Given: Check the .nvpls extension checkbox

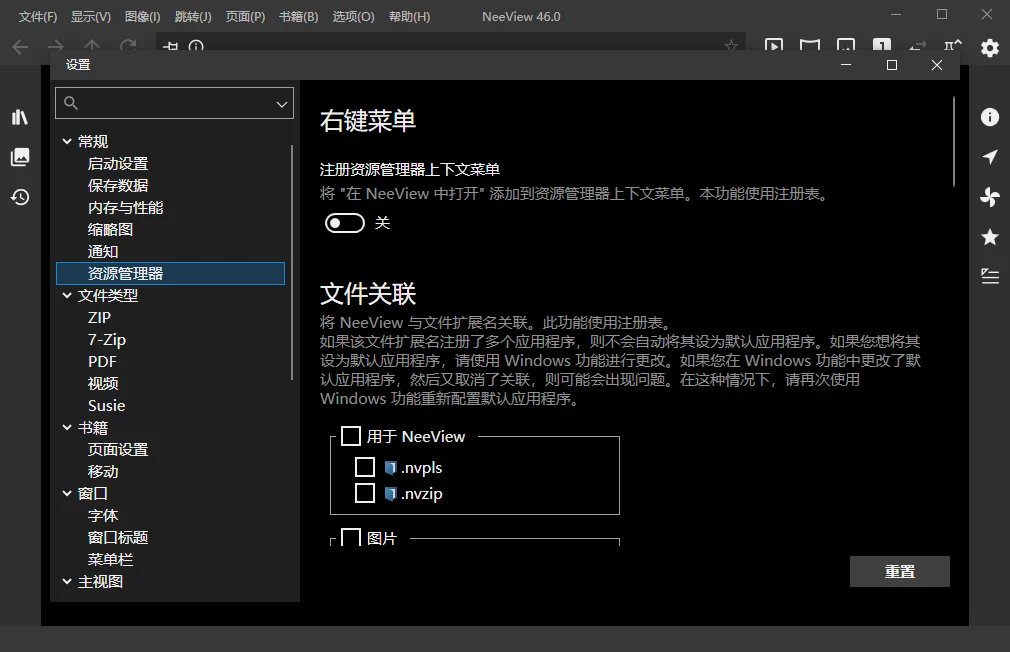Looking at the screenshot, I should [x=365, y=467].
